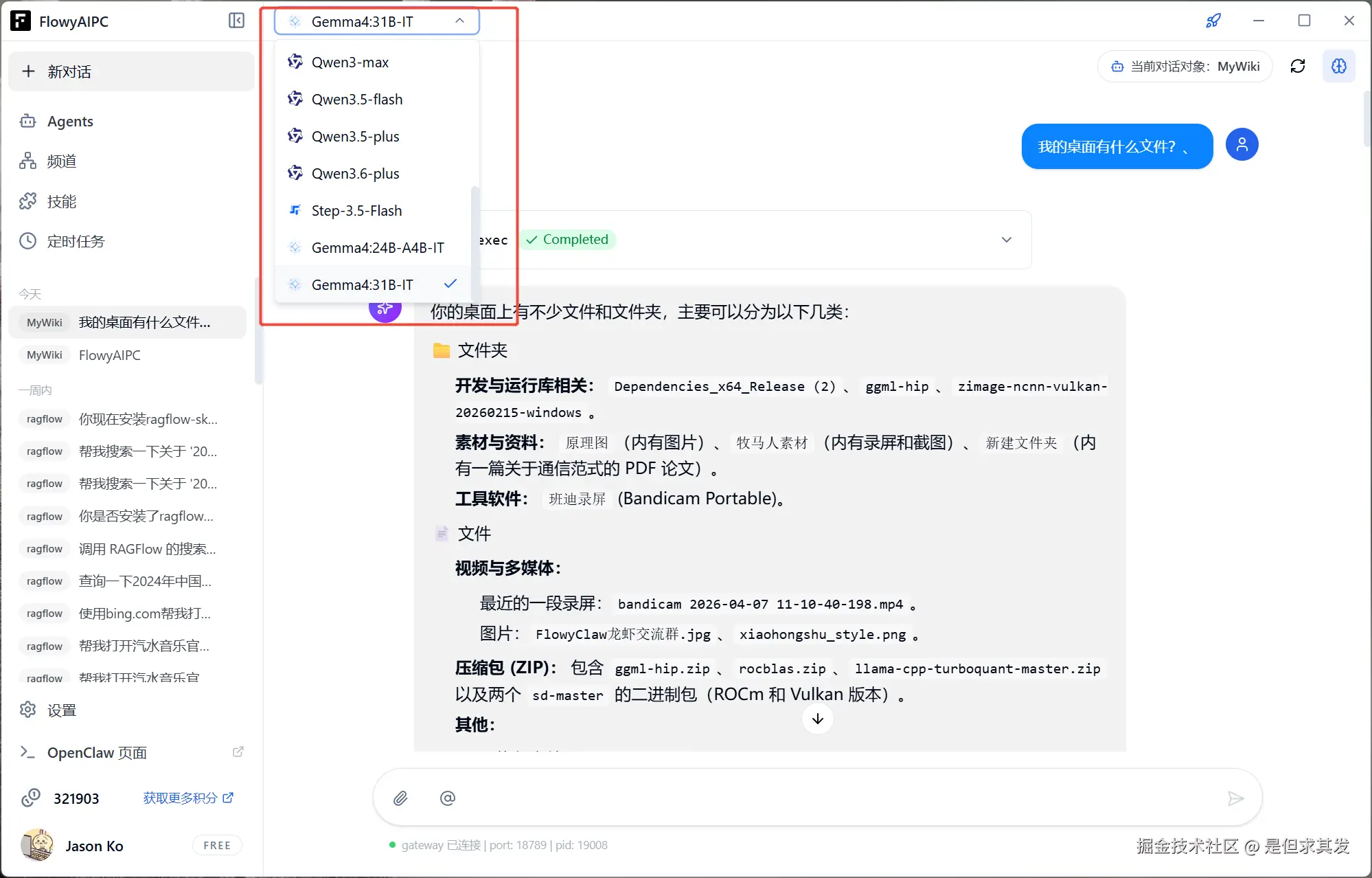Collapse the left sidebar panel

click(x=236, y=21)
